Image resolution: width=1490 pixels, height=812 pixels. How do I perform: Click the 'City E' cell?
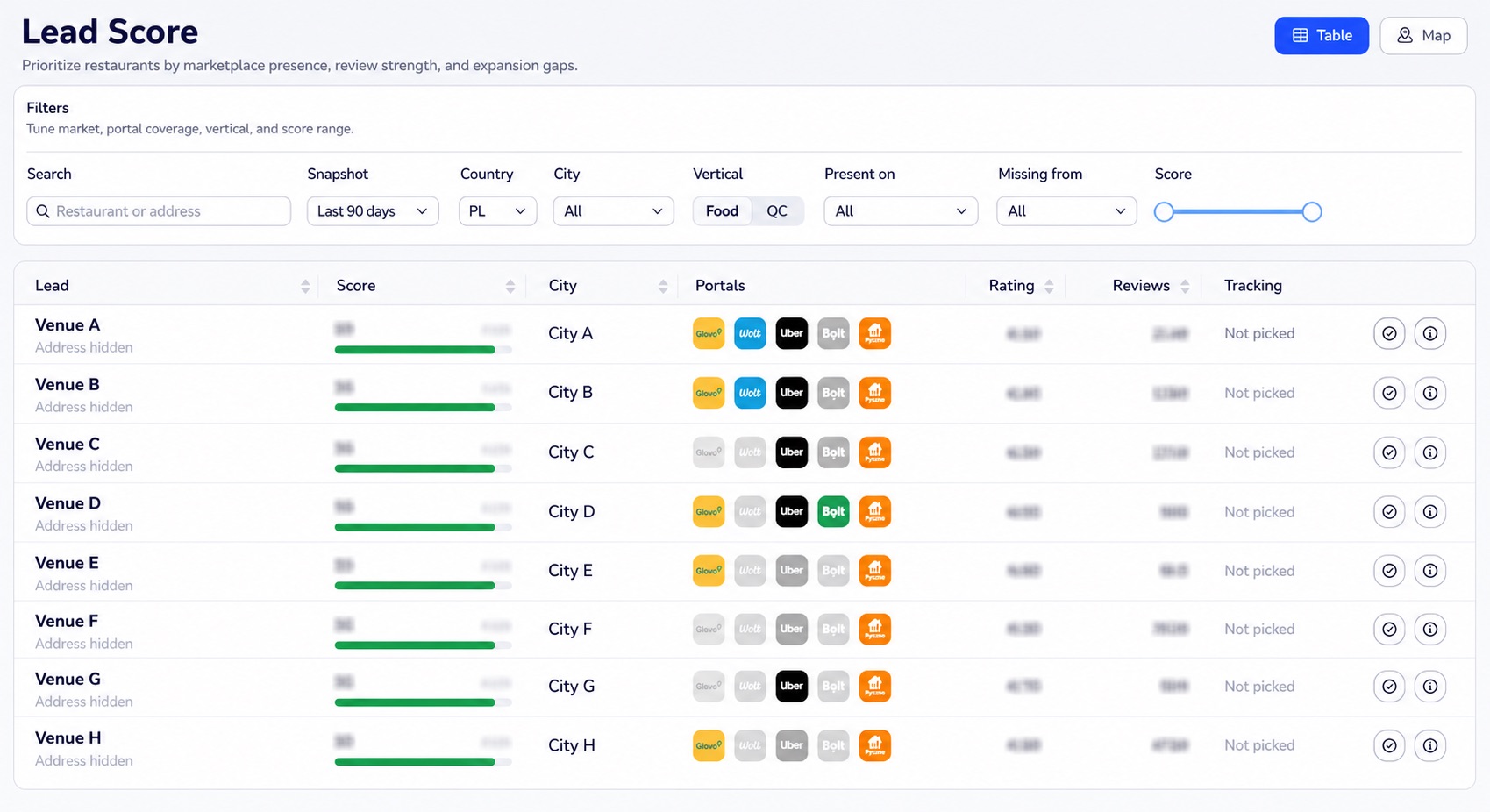[570, 571]
